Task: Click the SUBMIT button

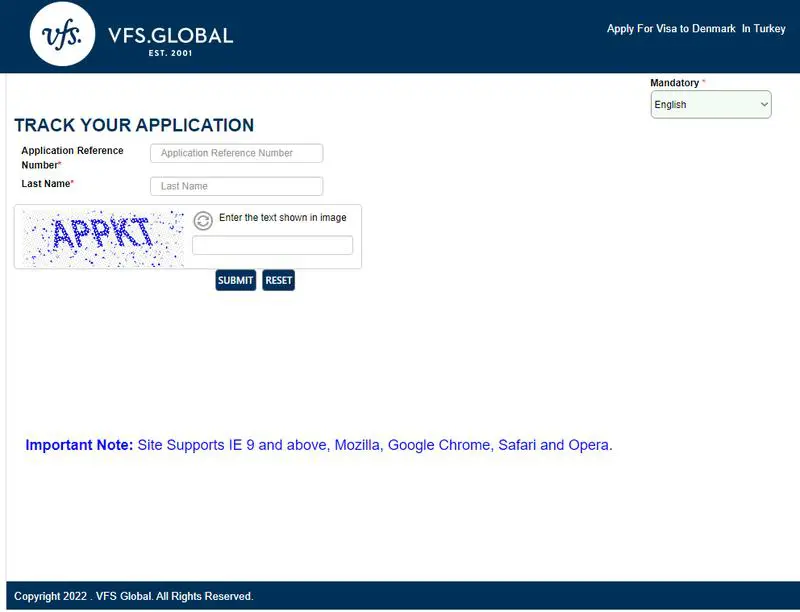Action: tap(236, 280)
